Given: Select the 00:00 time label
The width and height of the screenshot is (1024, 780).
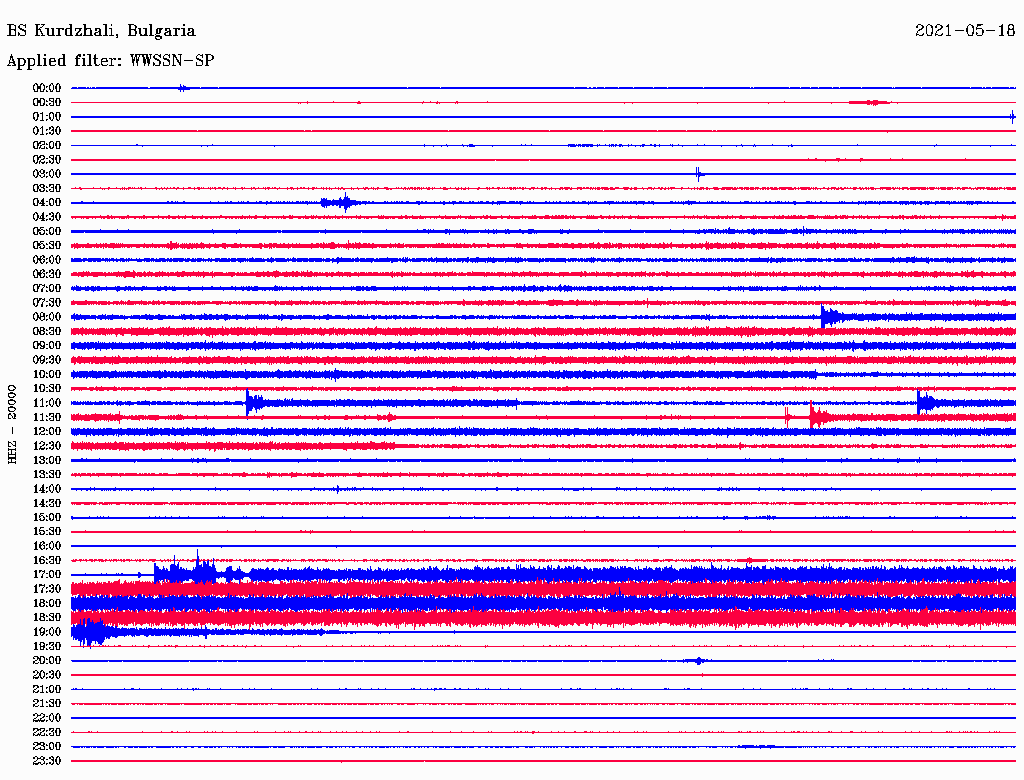Looking at the screenshot, I should click(47, 88).
